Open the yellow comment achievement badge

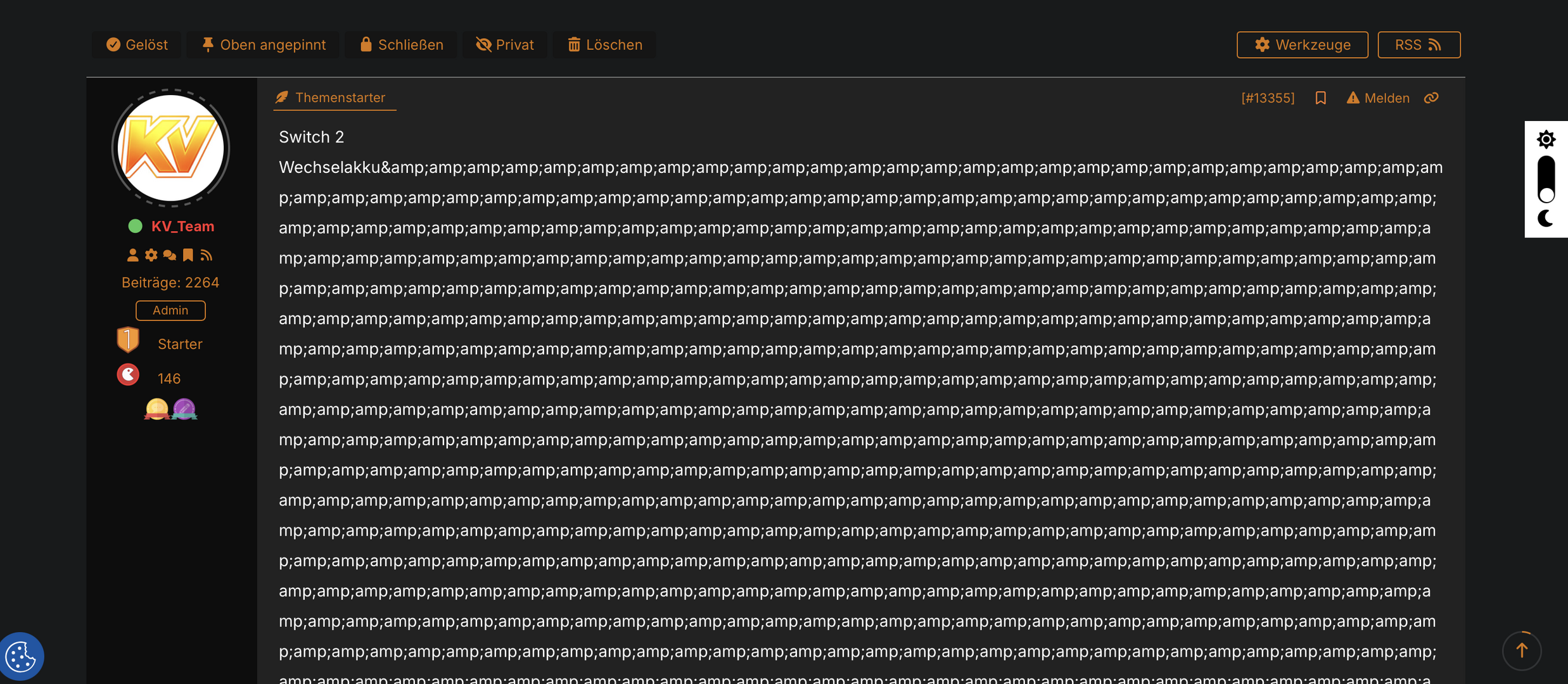coord(156,409)
